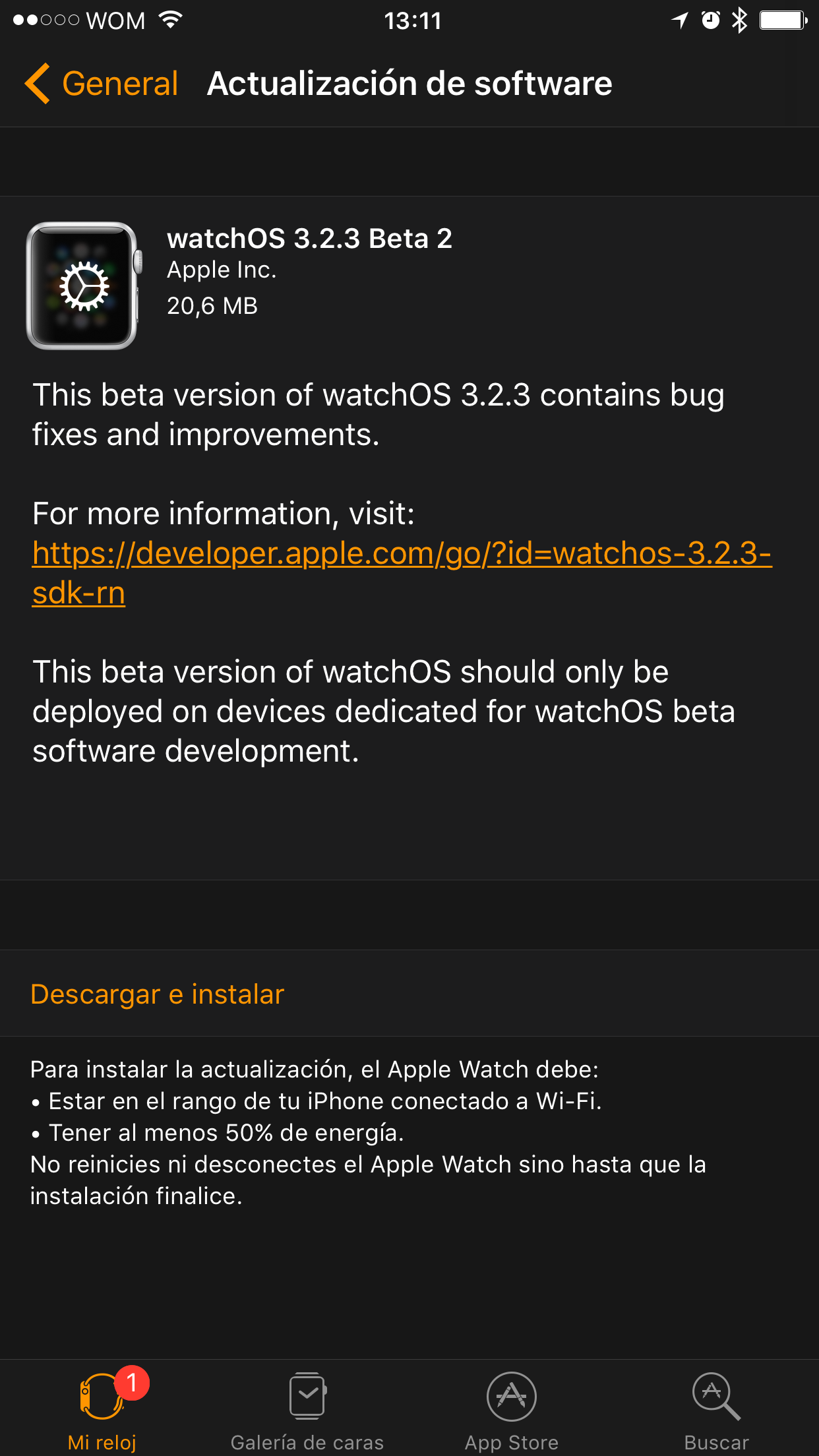Tap Descargar e instalar
819x1456 pixels.
pos(158,994)
